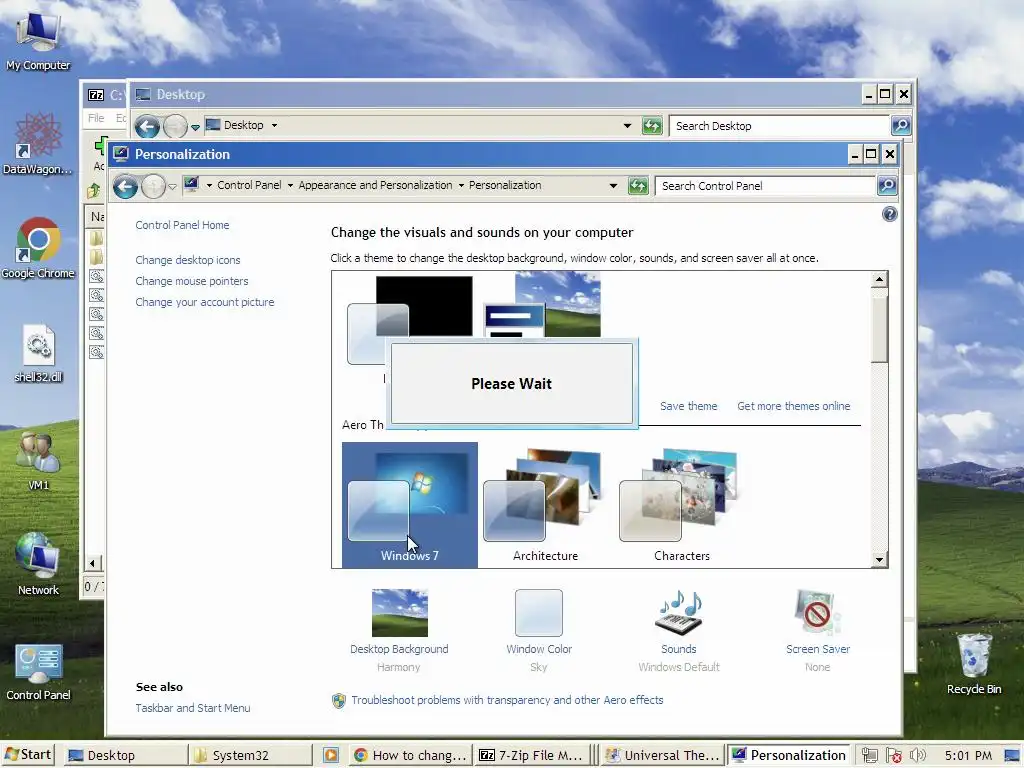Screen dimensions: 1024x768
Task: Switch to How to chang... Chrome taskbar button
Action: [x=410, y=755]
